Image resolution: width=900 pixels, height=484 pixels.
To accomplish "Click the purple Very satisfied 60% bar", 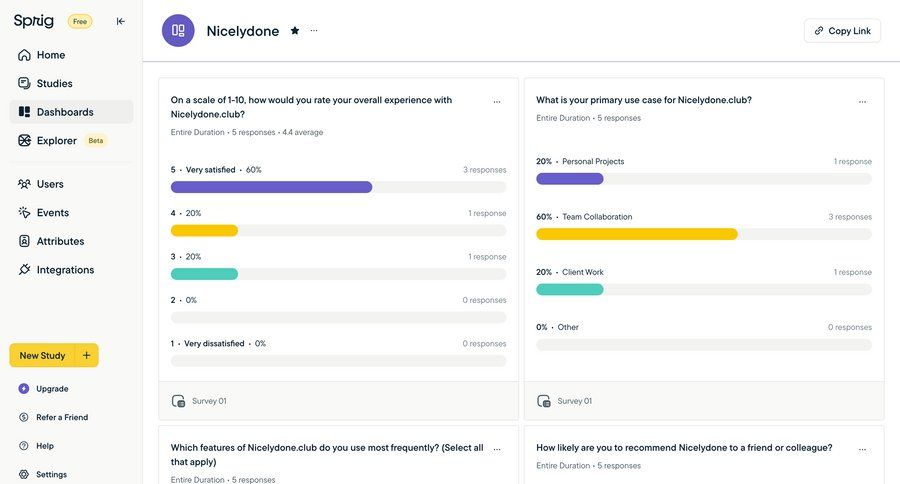I will click(271, 187).
